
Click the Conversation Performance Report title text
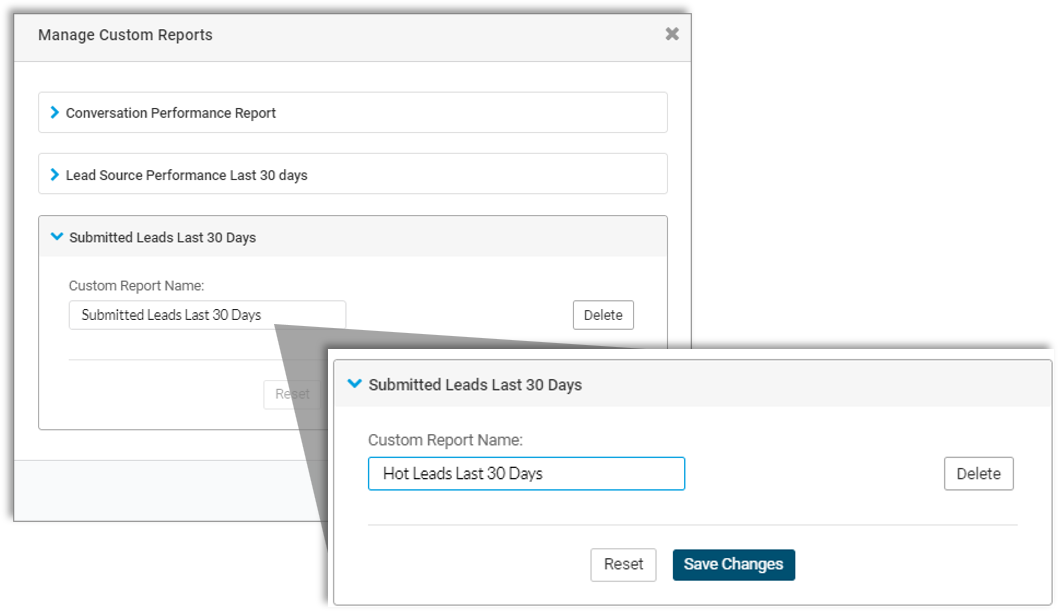point(171,113)
